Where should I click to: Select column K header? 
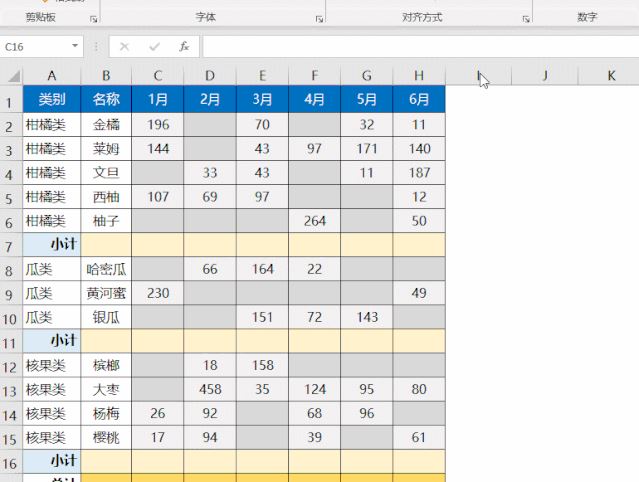[x=610, y=76]
